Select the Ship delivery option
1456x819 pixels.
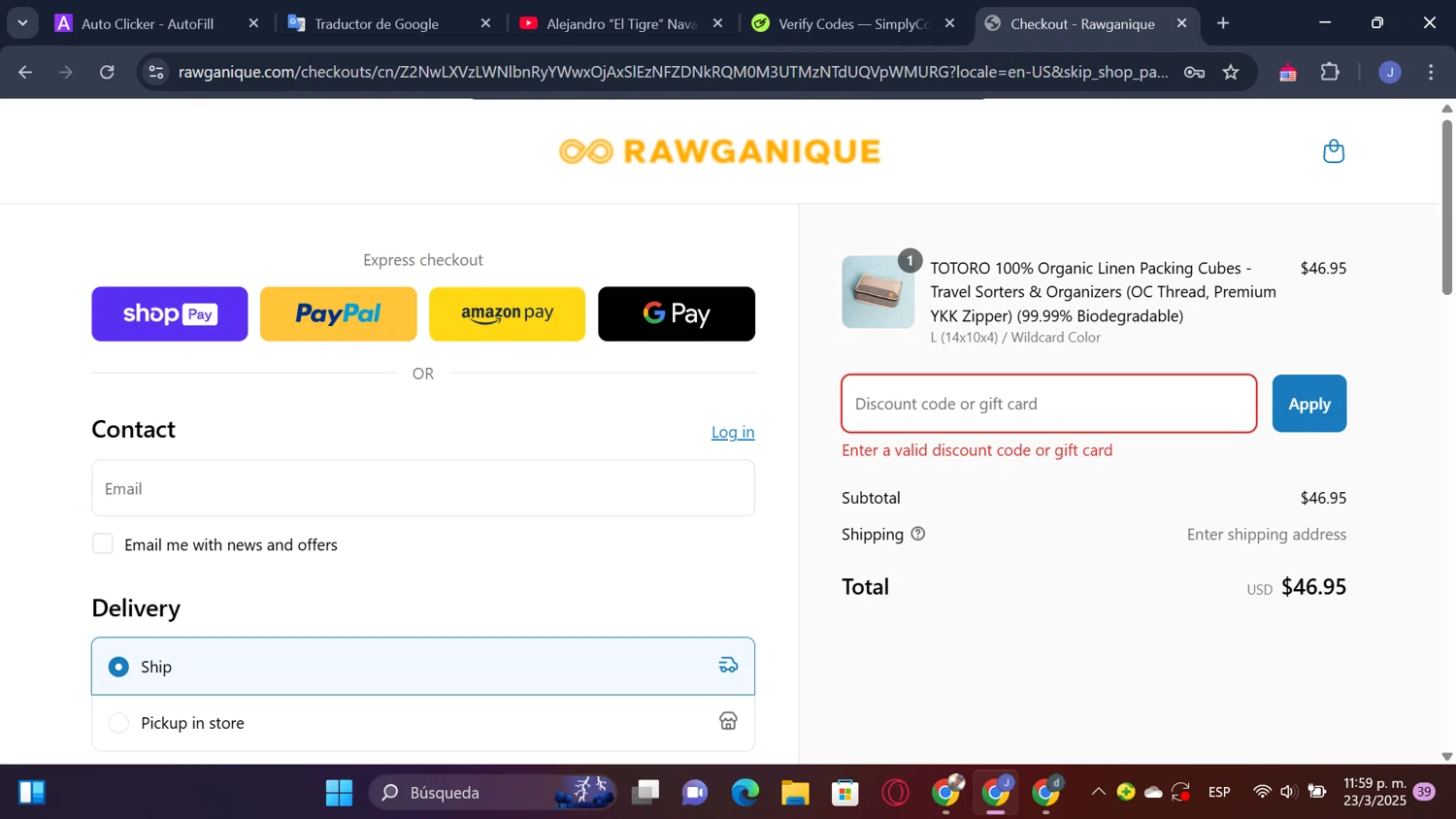(x=423, y=666)
